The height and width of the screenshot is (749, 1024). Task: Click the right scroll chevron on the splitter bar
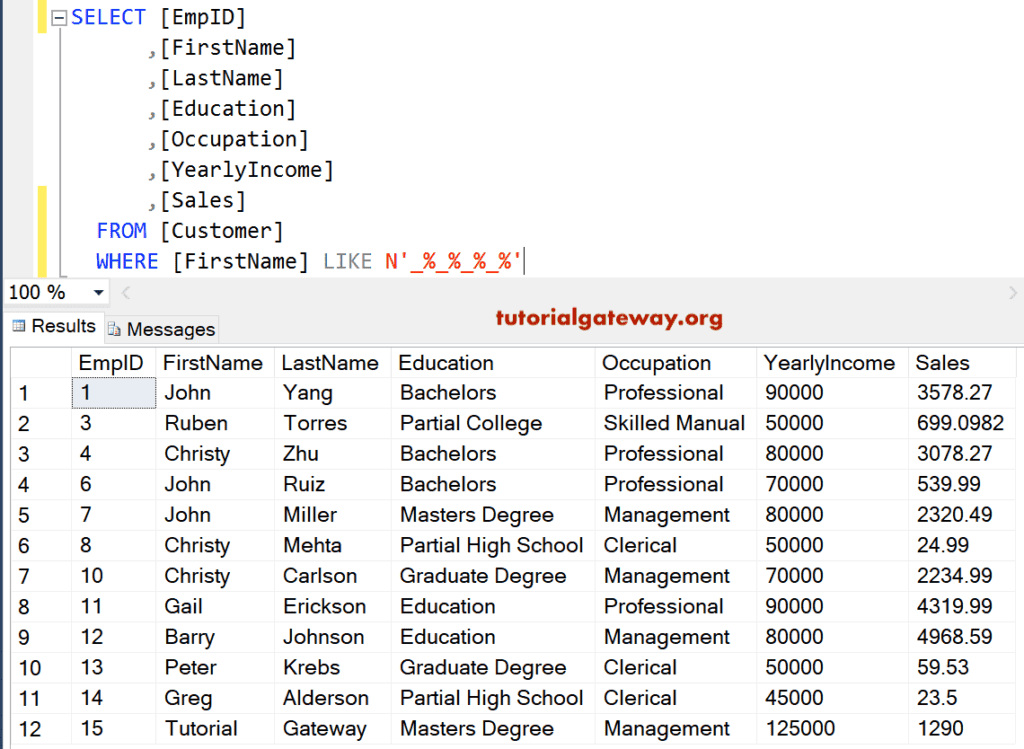(x=1013, y=292)
